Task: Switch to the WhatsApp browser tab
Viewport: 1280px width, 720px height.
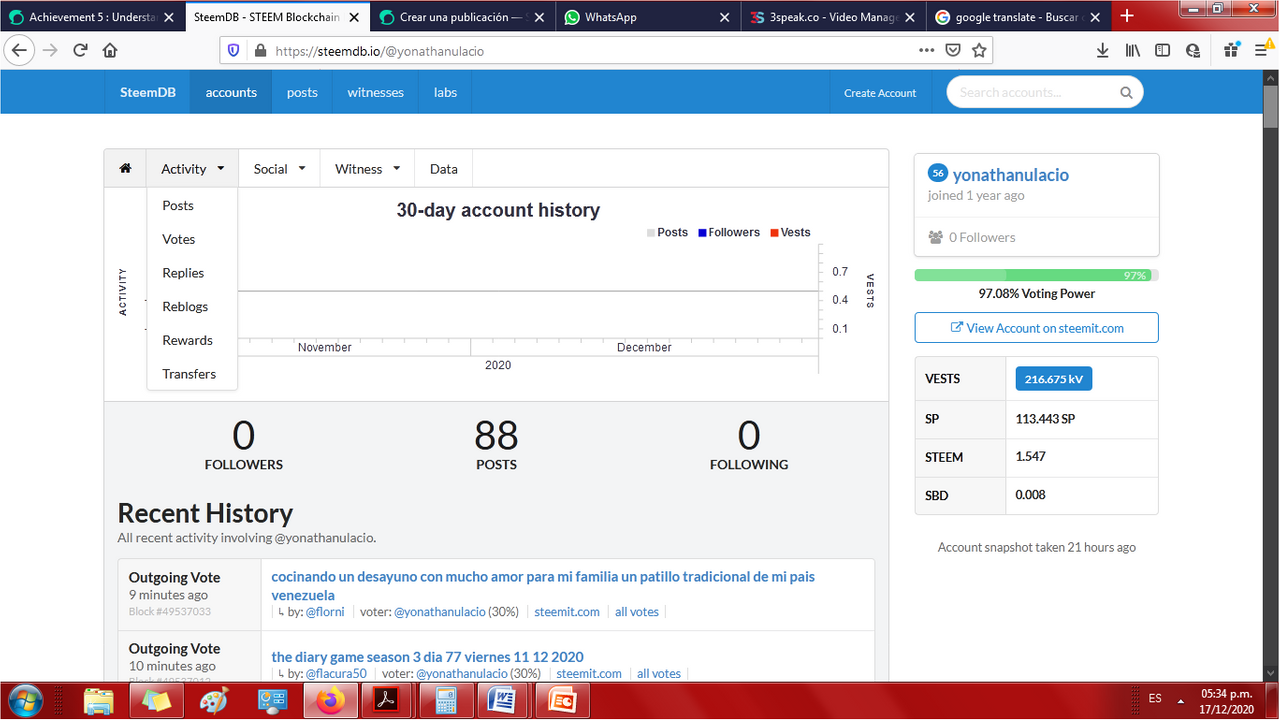Action: 646,17
